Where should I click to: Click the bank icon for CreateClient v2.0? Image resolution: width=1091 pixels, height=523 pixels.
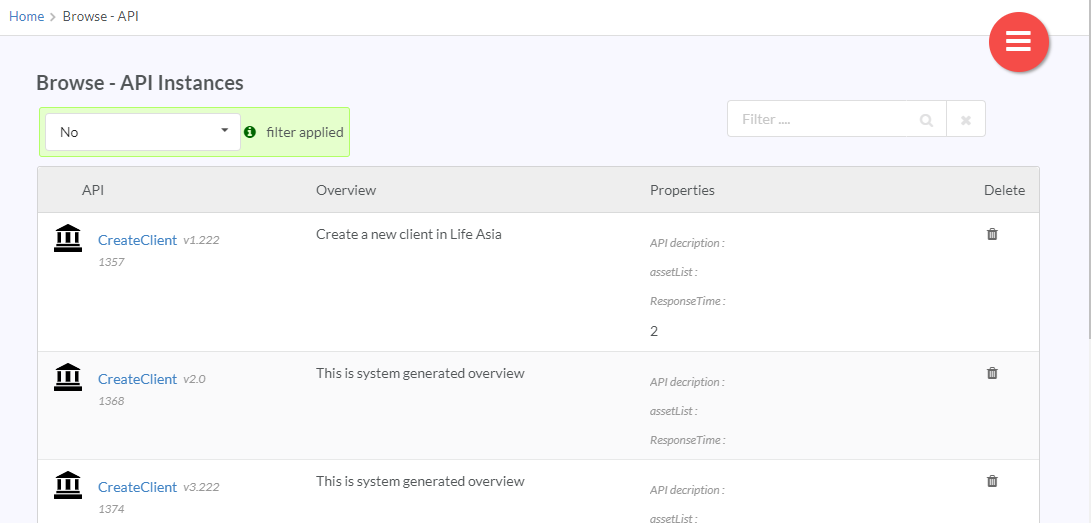pyautogui.click(x=67, y=377)
